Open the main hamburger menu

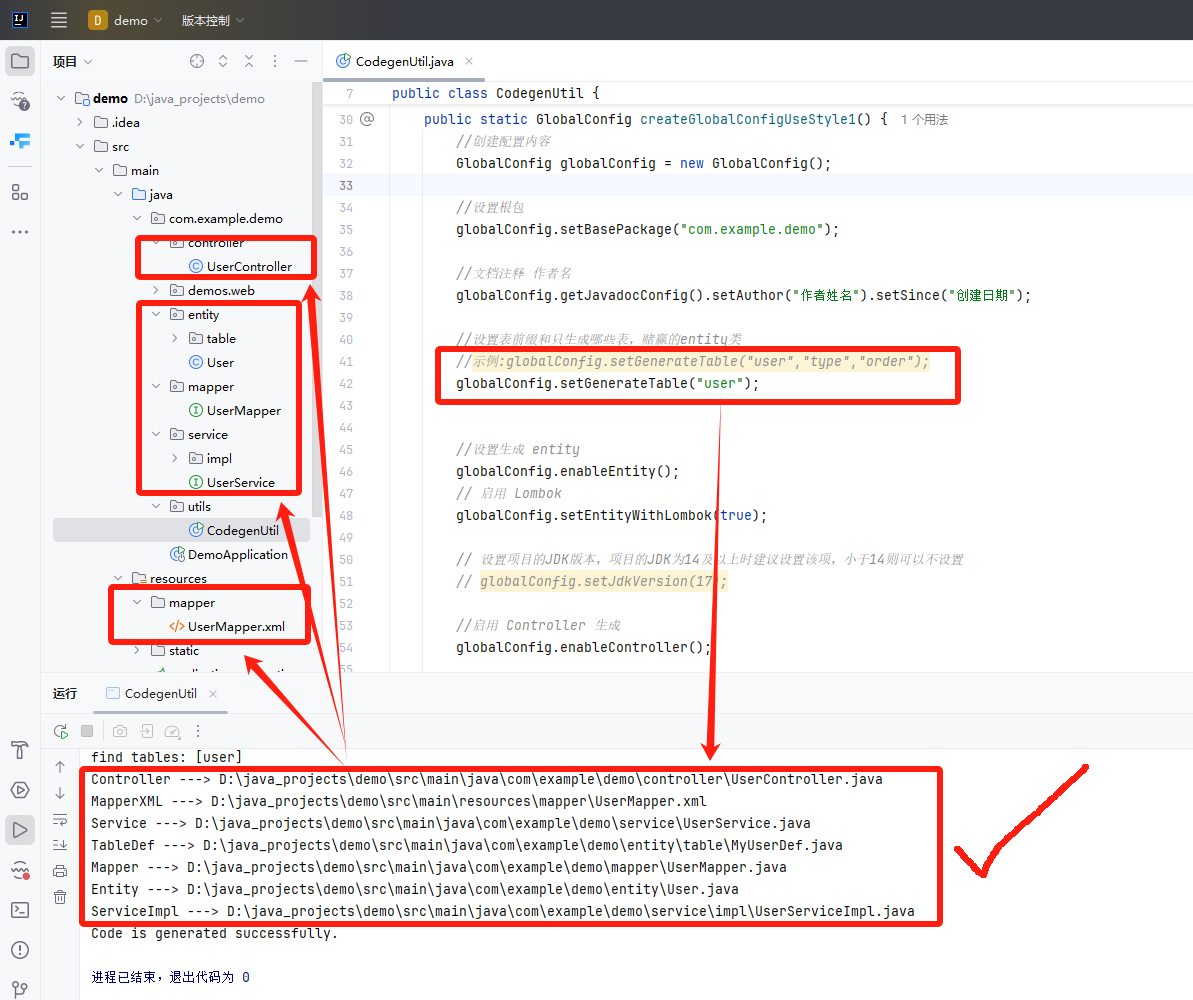pos(59,21)
